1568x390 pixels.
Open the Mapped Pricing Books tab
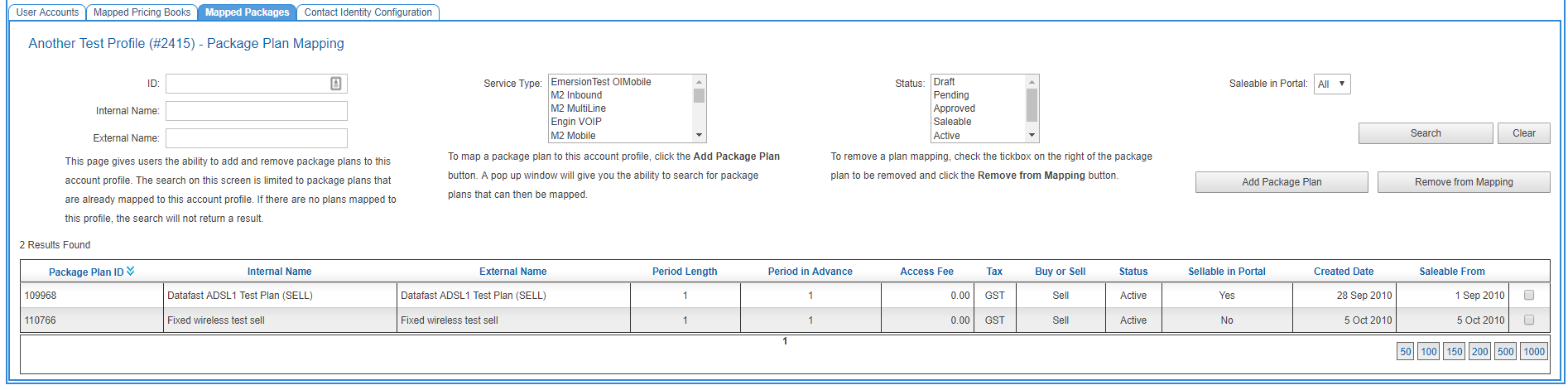142,12
